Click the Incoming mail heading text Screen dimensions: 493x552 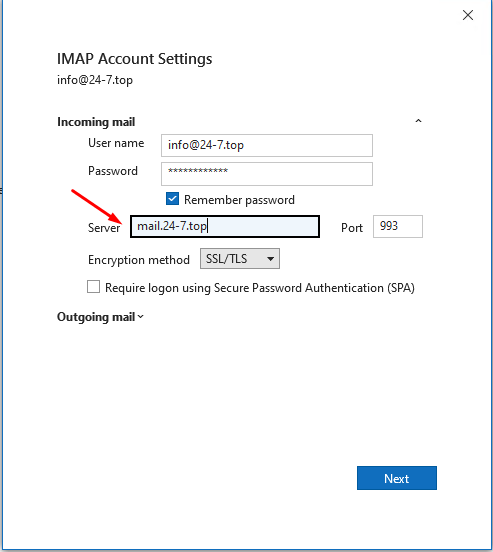point(96,122)
